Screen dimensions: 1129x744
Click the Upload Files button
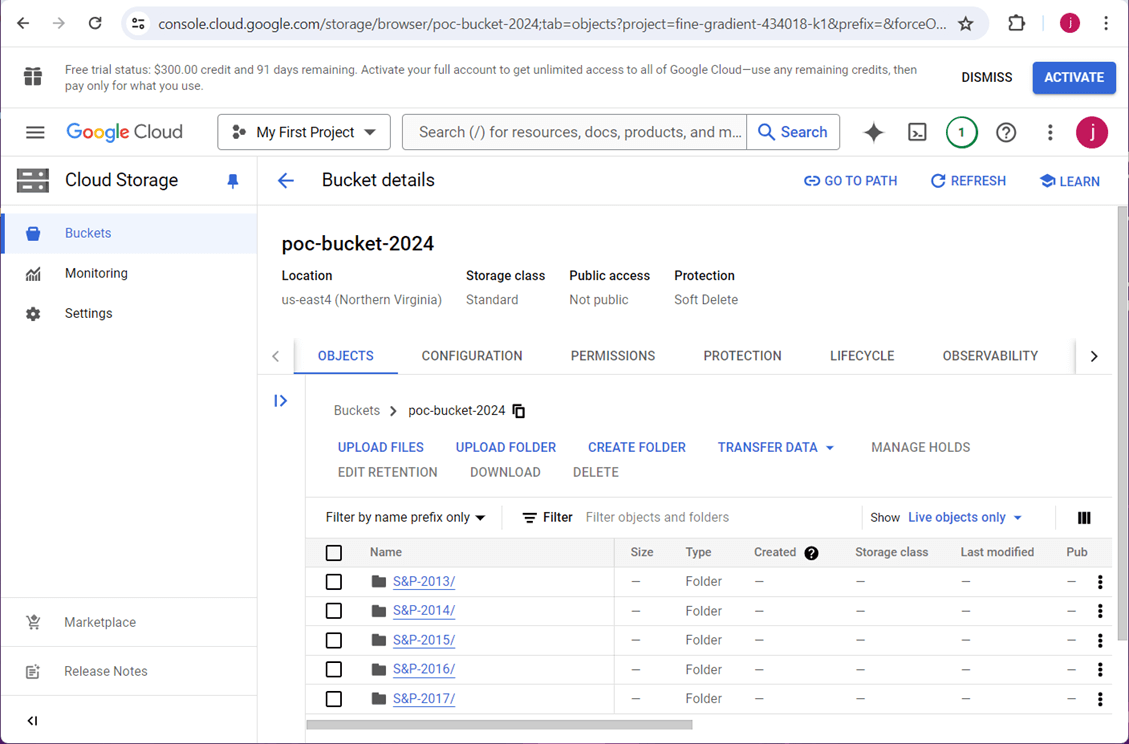click(x=381, y=448)
